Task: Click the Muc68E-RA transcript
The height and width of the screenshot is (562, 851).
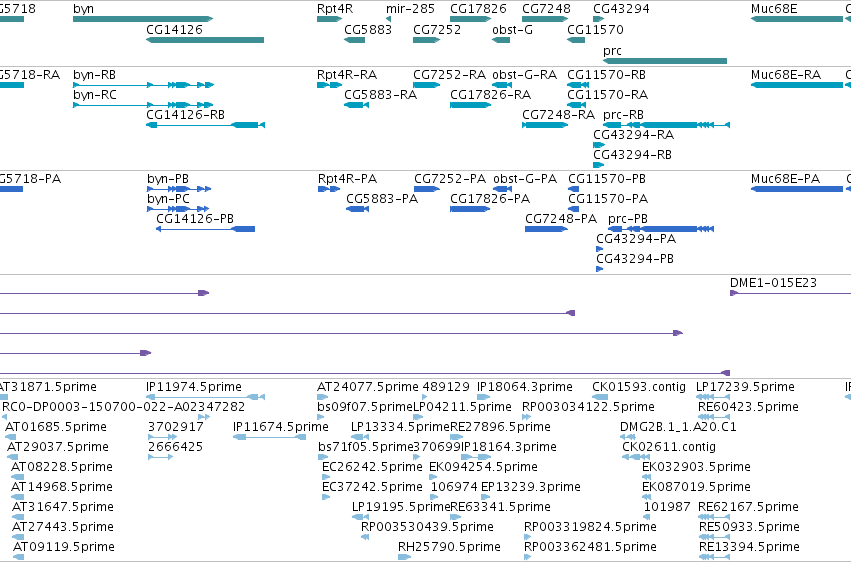Action: pos(797,85)
